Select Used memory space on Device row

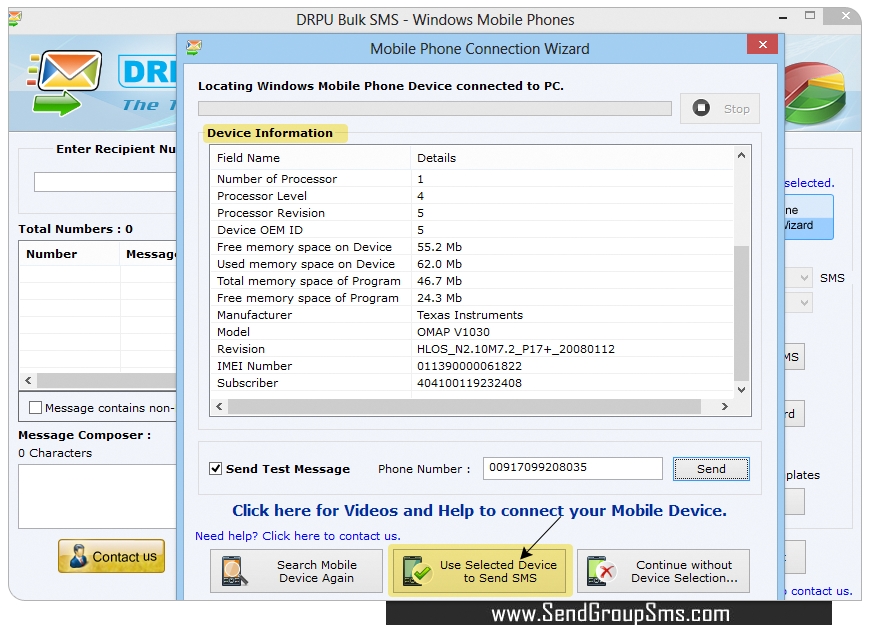472,264
